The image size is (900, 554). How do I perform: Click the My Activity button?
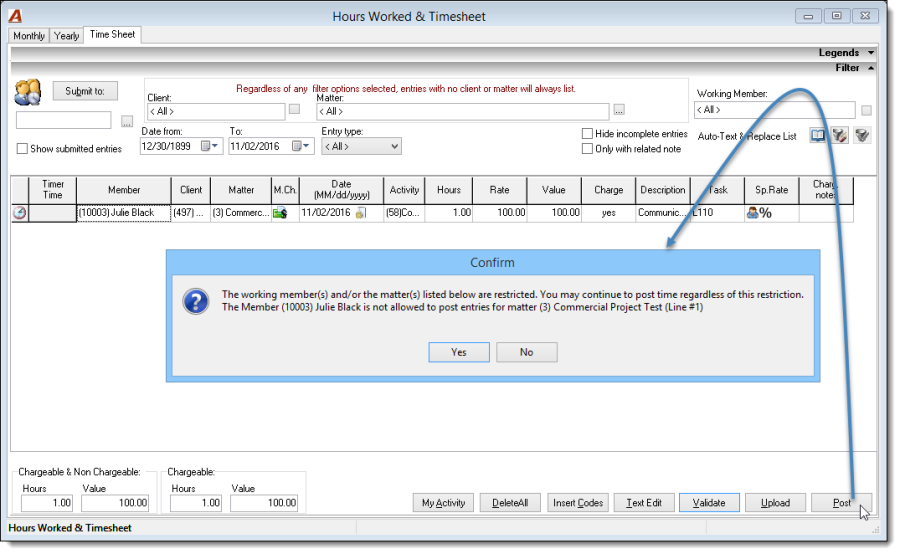443,503
